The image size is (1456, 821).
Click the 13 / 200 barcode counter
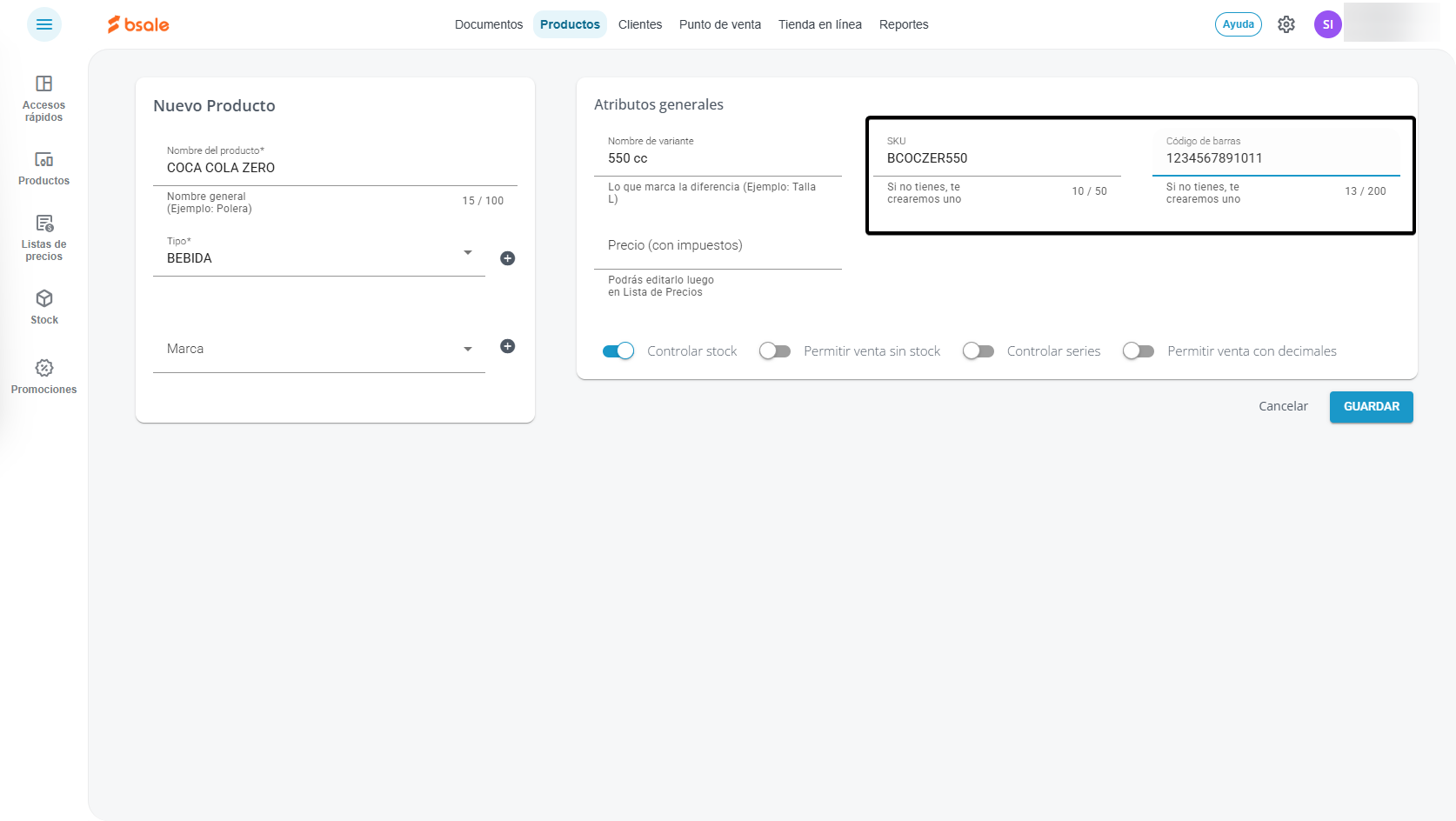pos(1366,191)
